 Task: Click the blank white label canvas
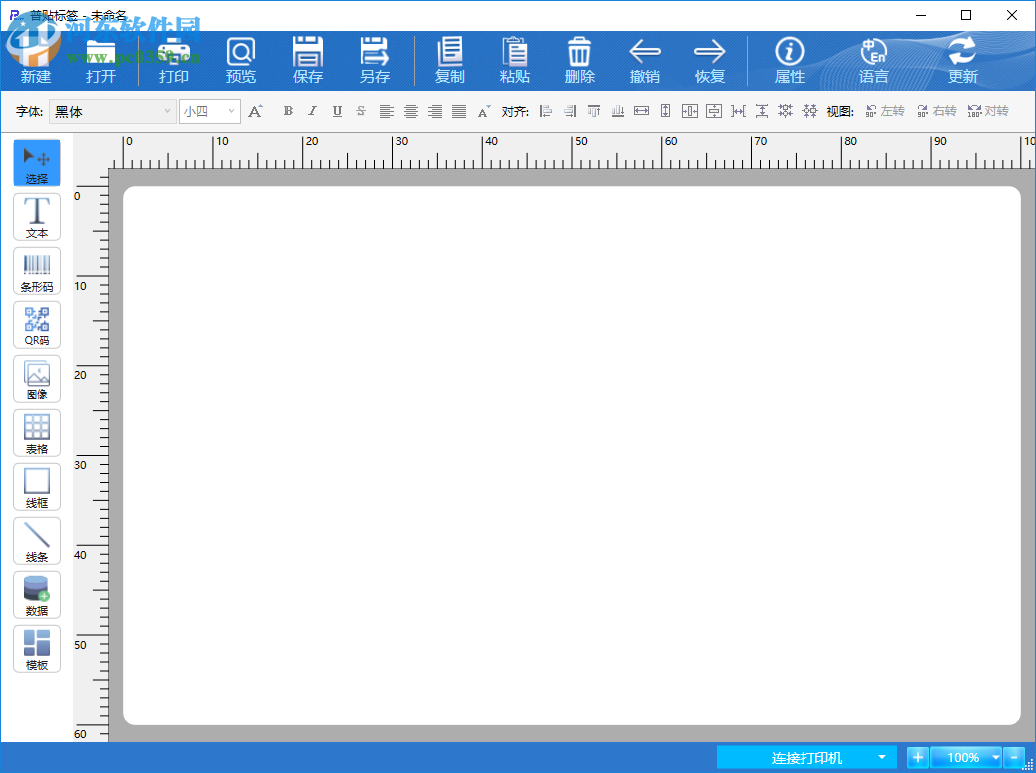[572, 455]
